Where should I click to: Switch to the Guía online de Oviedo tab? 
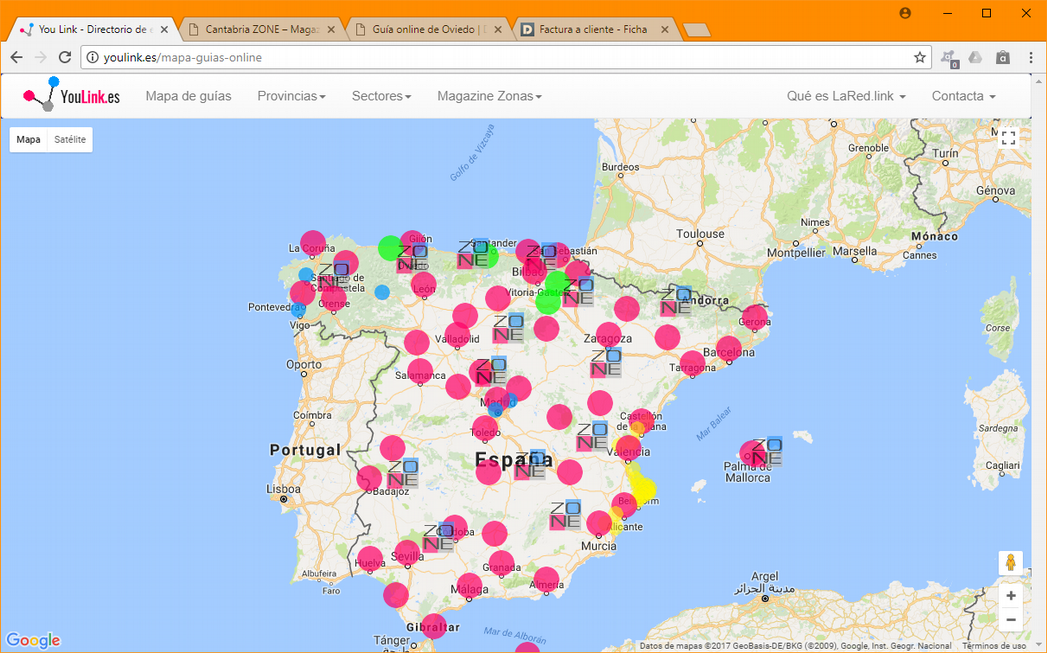(429, 29)
